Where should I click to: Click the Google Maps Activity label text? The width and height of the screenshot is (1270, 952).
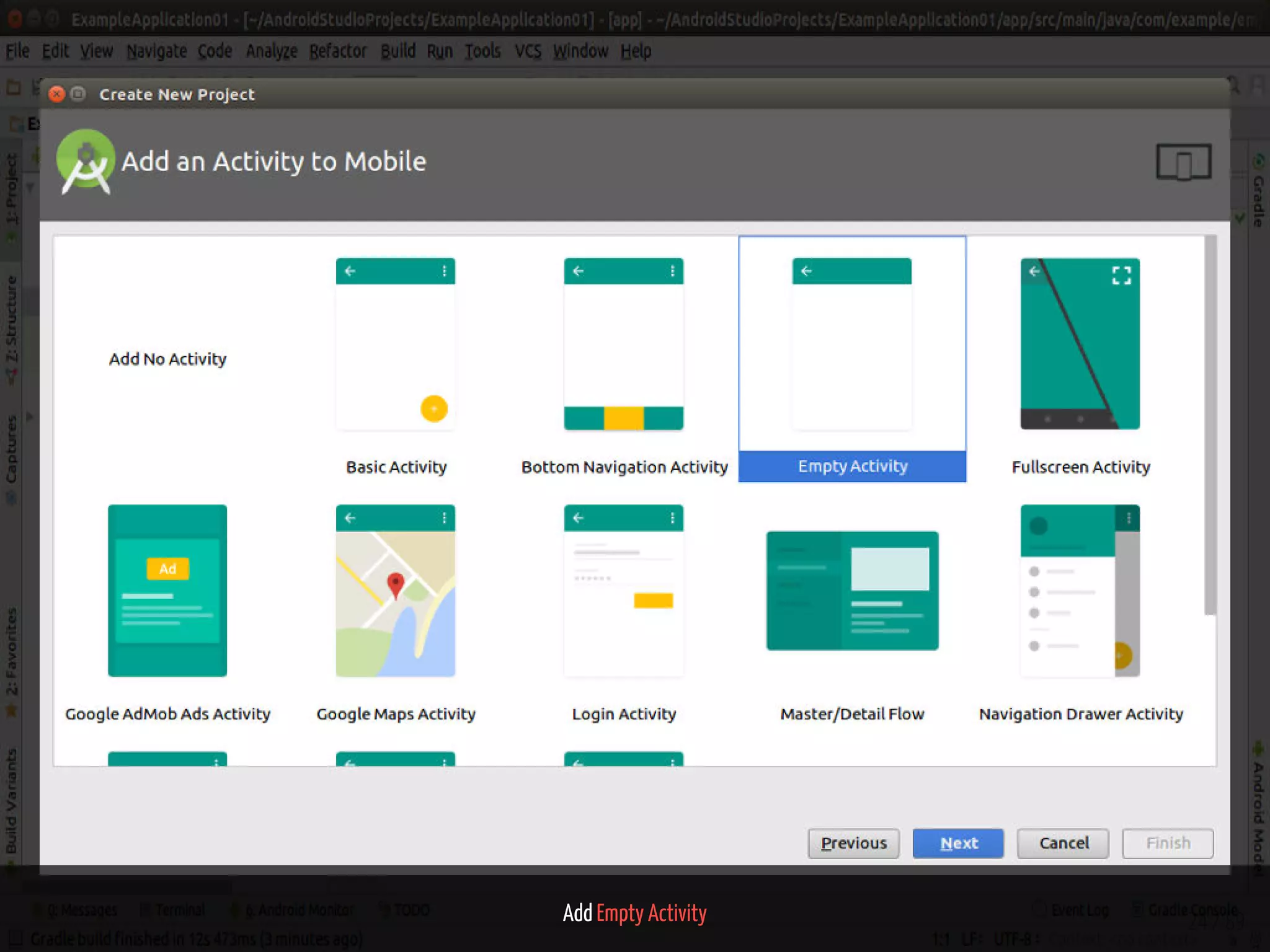396,714
